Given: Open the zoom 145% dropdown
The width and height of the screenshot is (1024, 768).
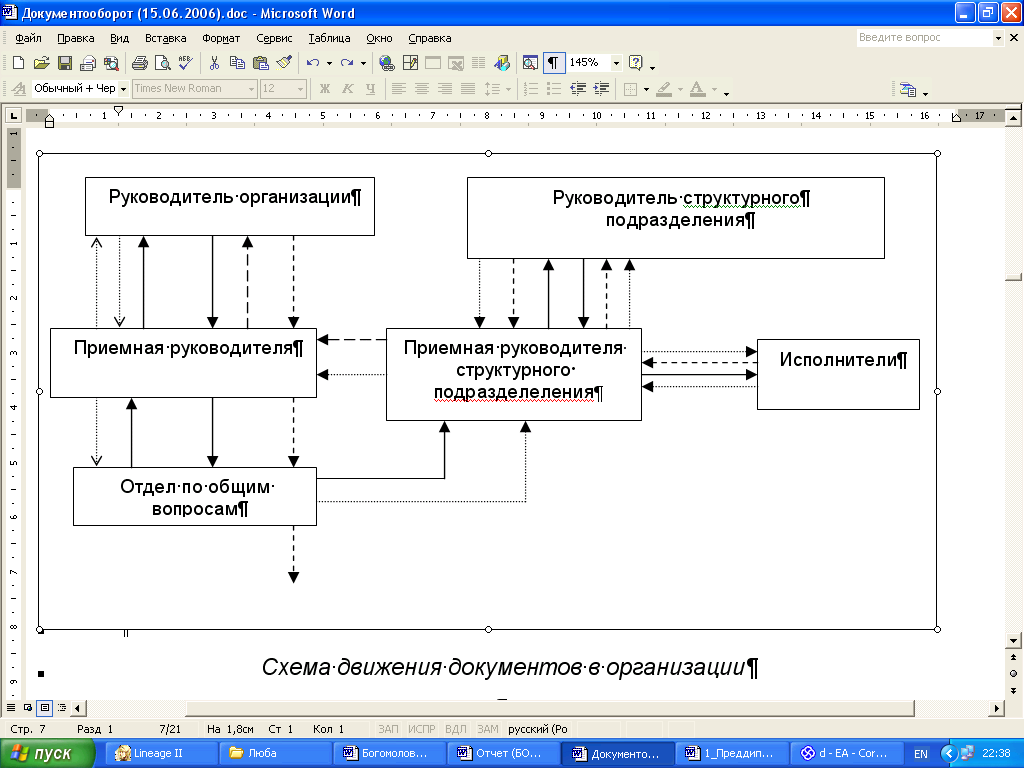Looking at the screenshot, I should click(616, 63).
